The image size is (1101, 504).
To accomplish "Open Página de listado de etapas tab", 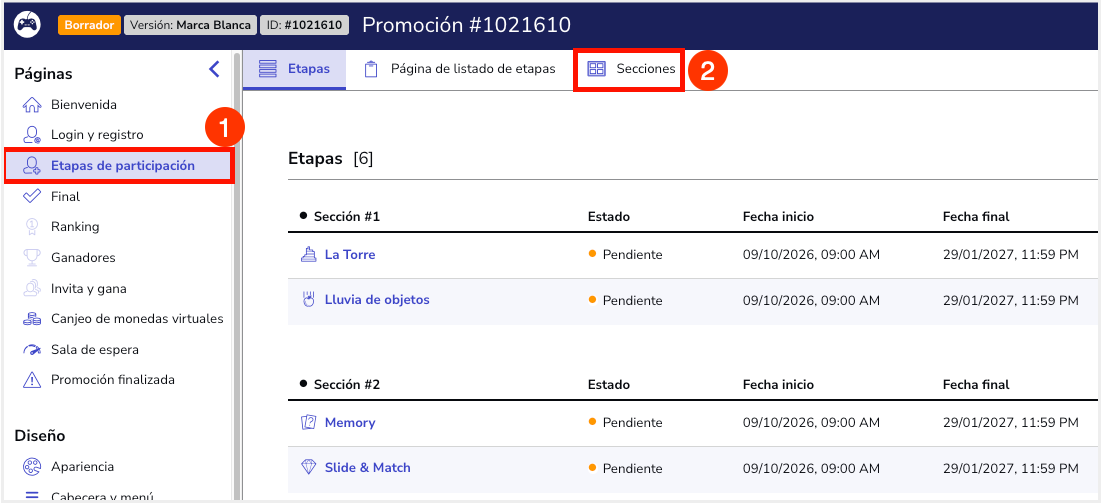I will 459,69.
